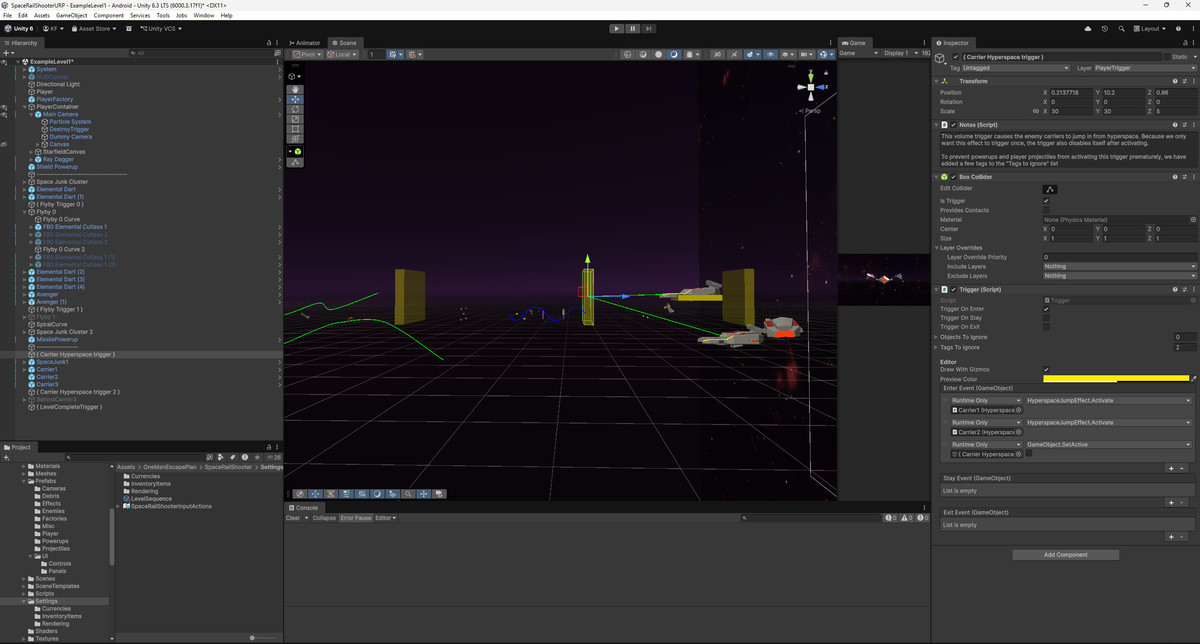Image resolution: width=1200 pixels, height=644 pixels.
Task: Toggle the Static checkbox
Action: (x=1165, y=57)
